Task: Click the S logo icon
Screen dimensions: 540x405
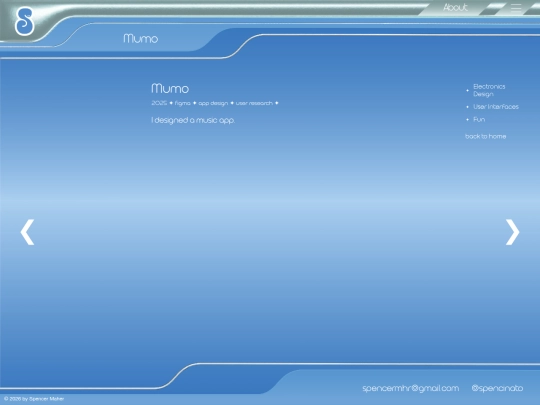Action: [25, 22]
